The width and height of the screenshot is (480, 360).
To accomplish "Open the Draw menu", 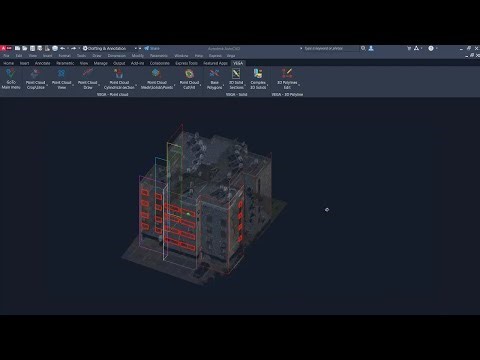I will [x=97, y=56].
